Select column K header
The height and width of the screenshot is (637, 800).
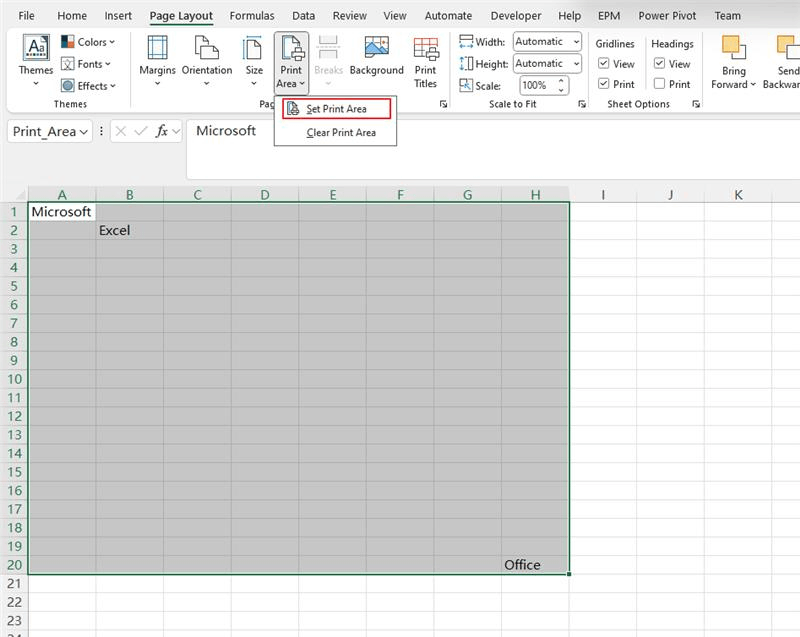(738, 195)
